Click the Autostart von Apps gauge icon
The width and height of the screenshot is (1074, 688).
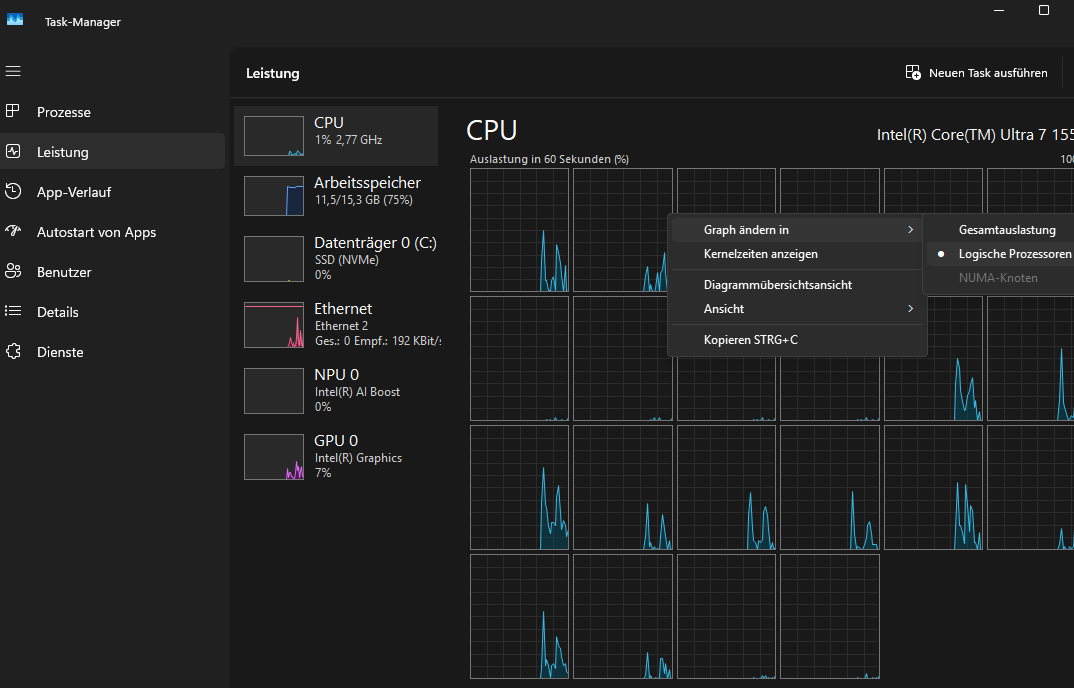13,231
